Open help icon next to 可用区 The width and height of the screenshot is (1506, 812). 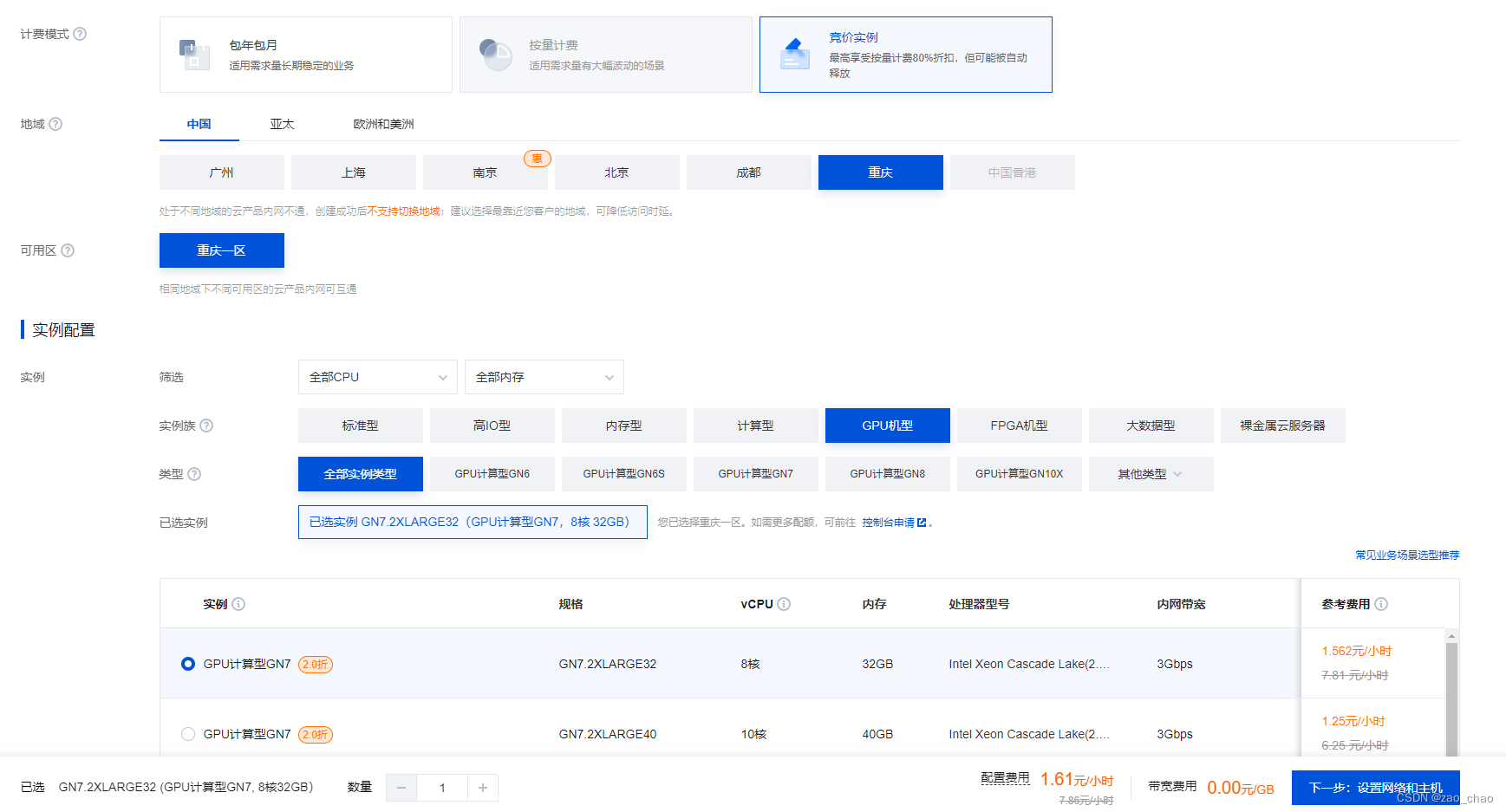(x=68, y=250)
